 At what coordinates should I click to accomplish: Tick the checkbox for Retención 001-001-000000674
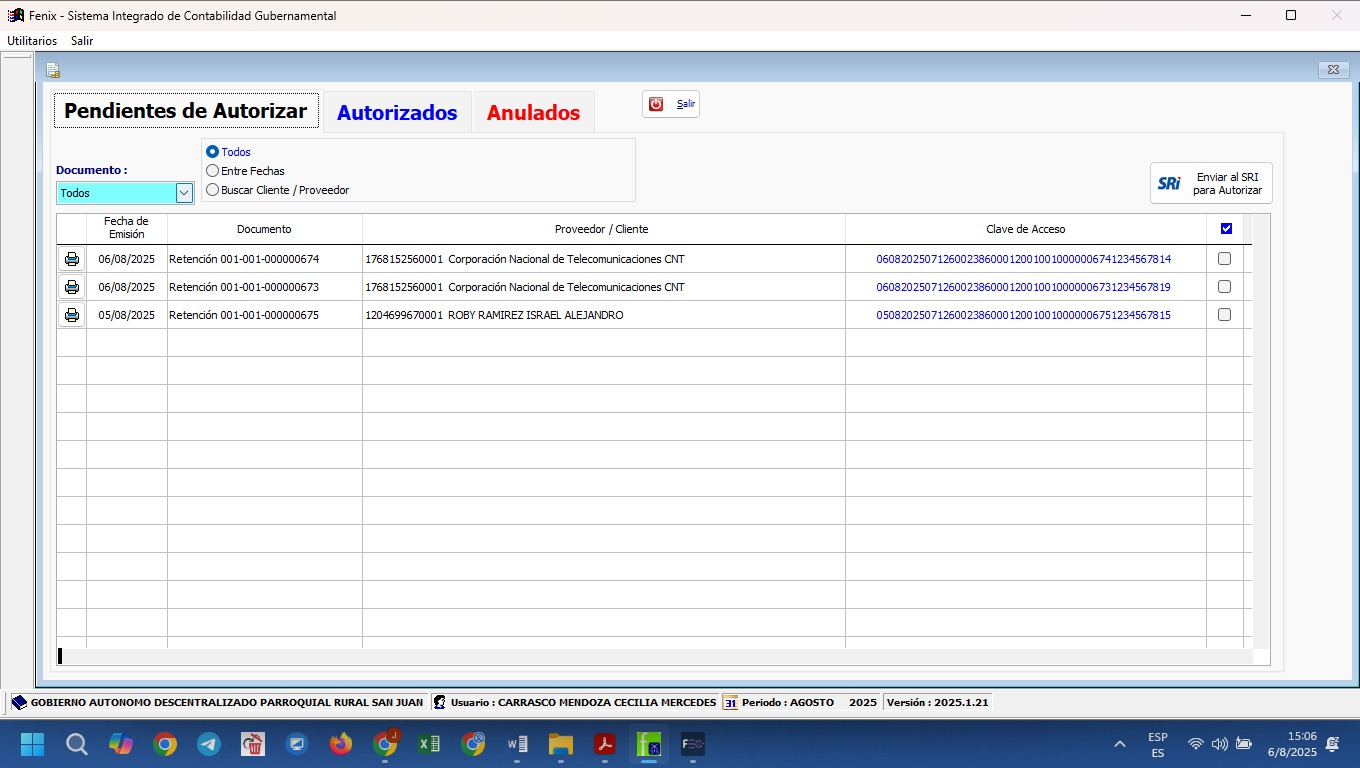coord(1224,259)
